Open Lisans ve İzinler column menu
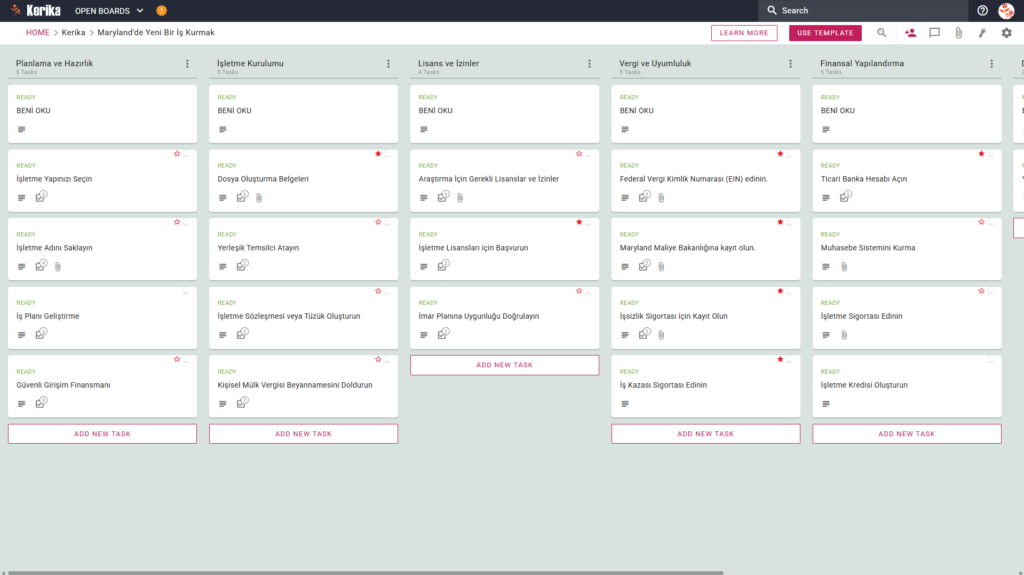Image resolution: width=1024 pixels, height=575 pixels. point(590,64)
